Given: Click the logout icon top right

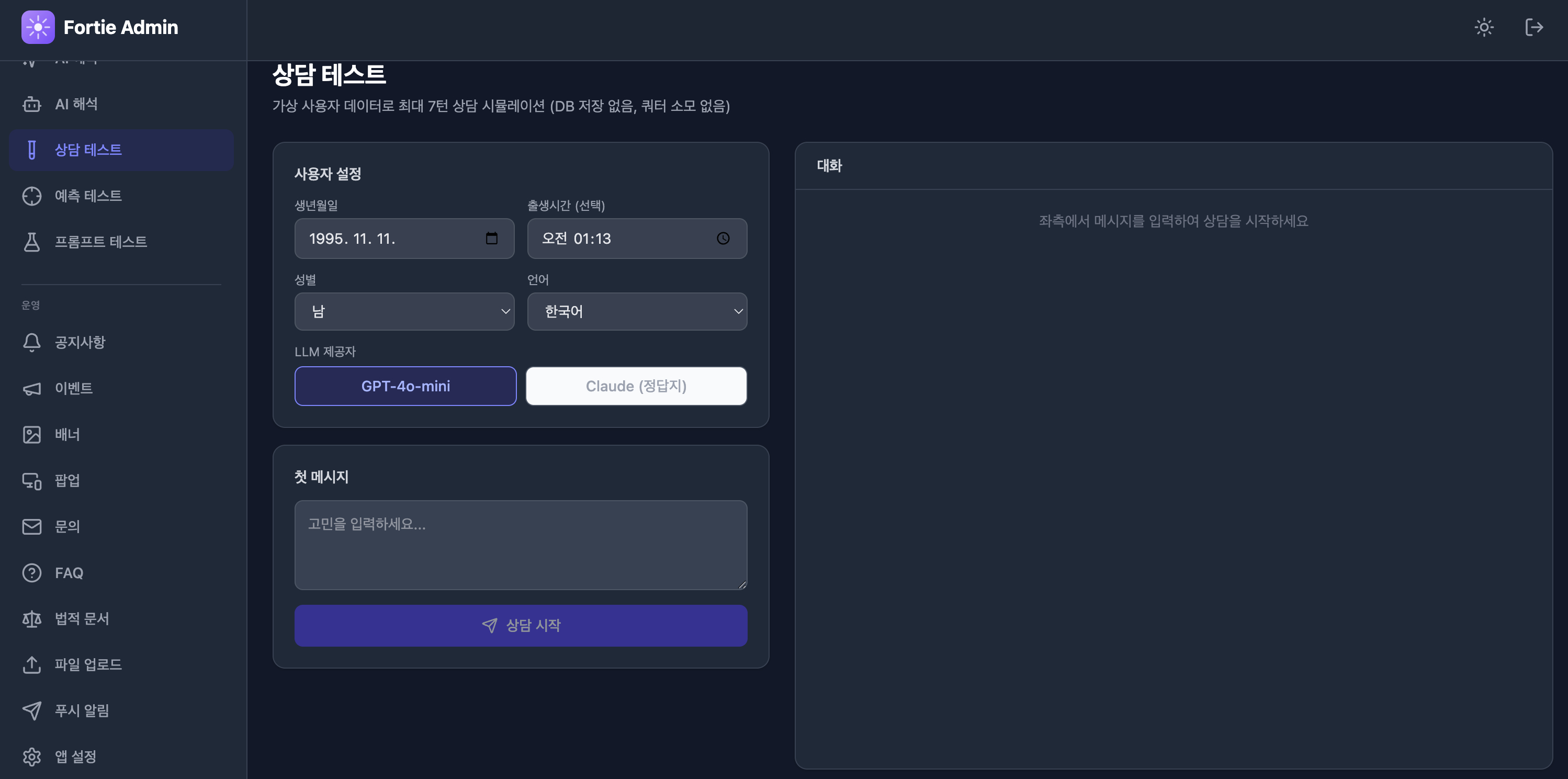Looking at the screenshot, I should 1534,27.
